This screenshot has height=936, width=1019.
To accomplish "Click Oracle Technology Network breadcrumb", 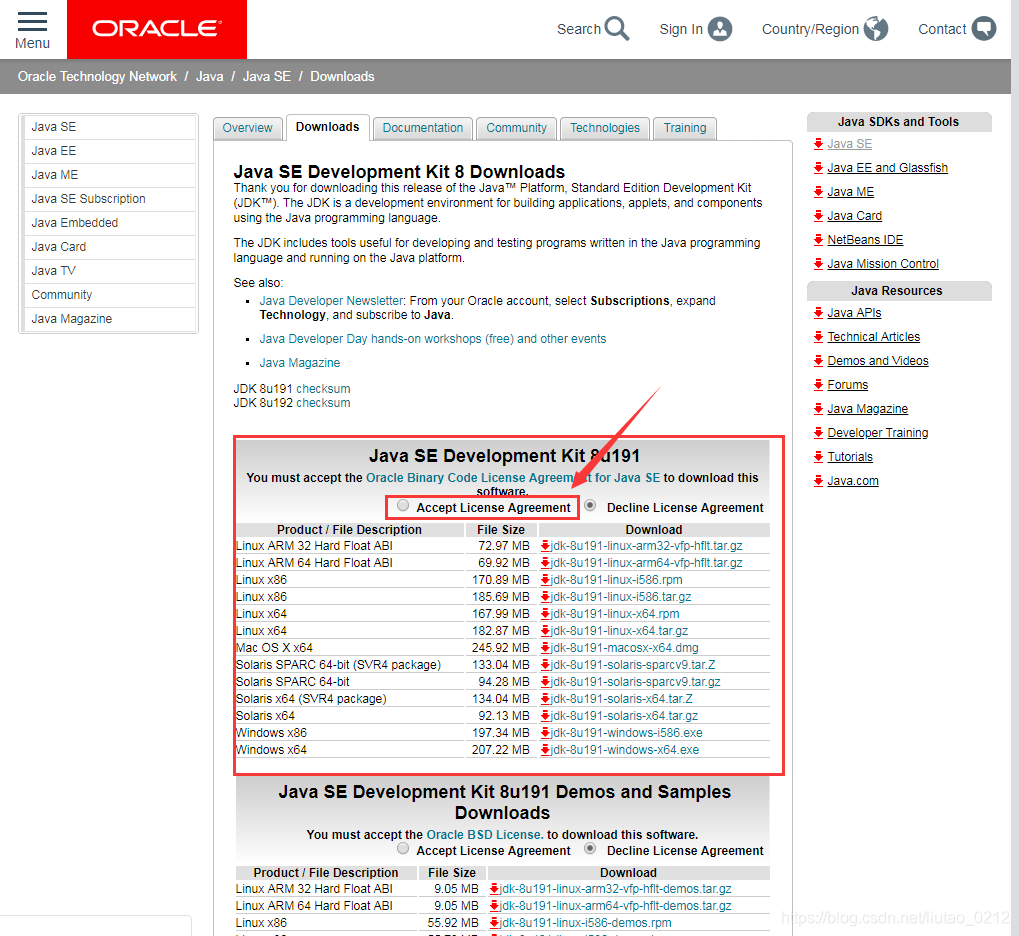I will pyautogui.click(x=97, y=77).
